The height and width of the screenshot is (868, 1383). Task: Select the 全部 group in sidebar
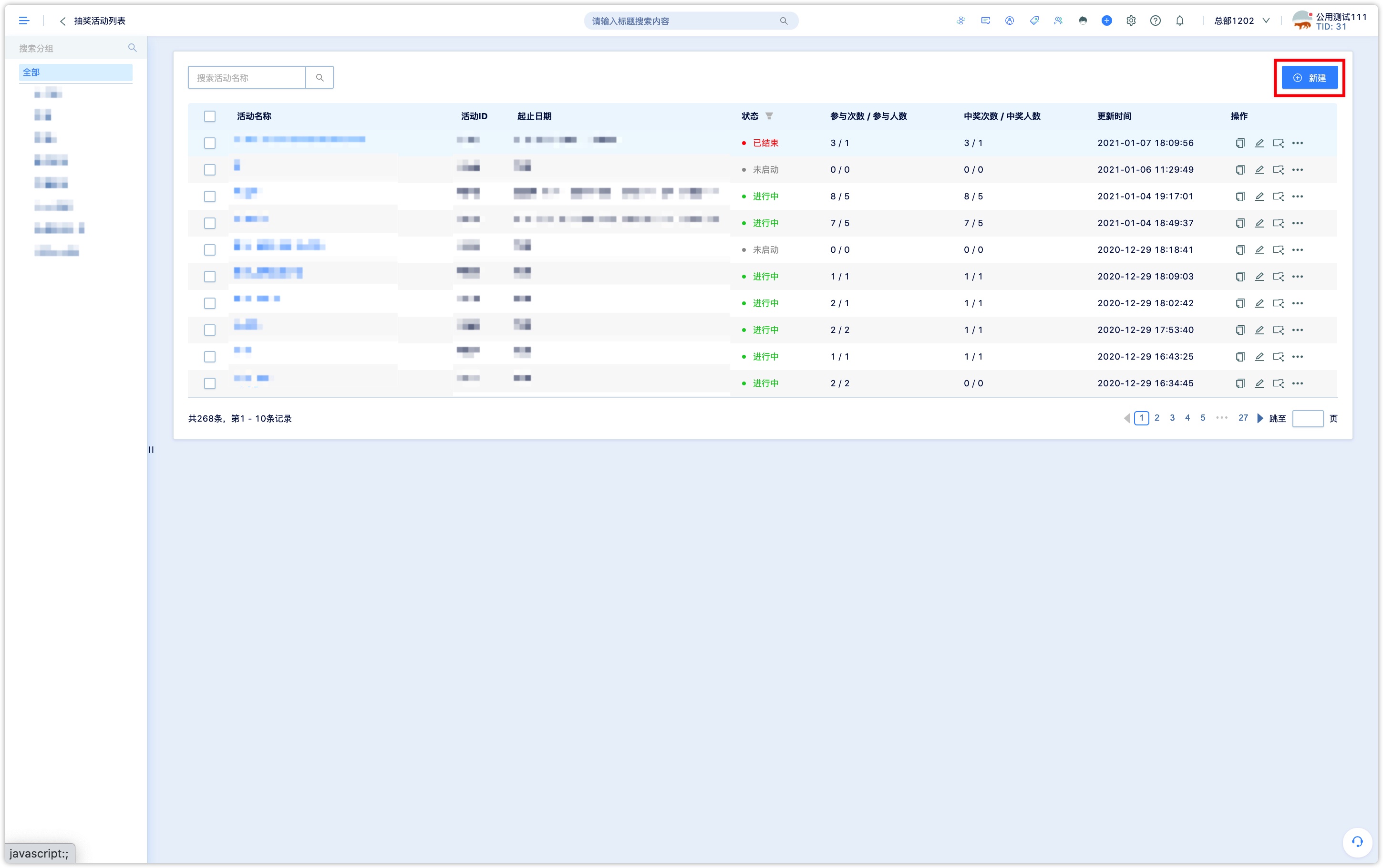(x=75, y=72)
